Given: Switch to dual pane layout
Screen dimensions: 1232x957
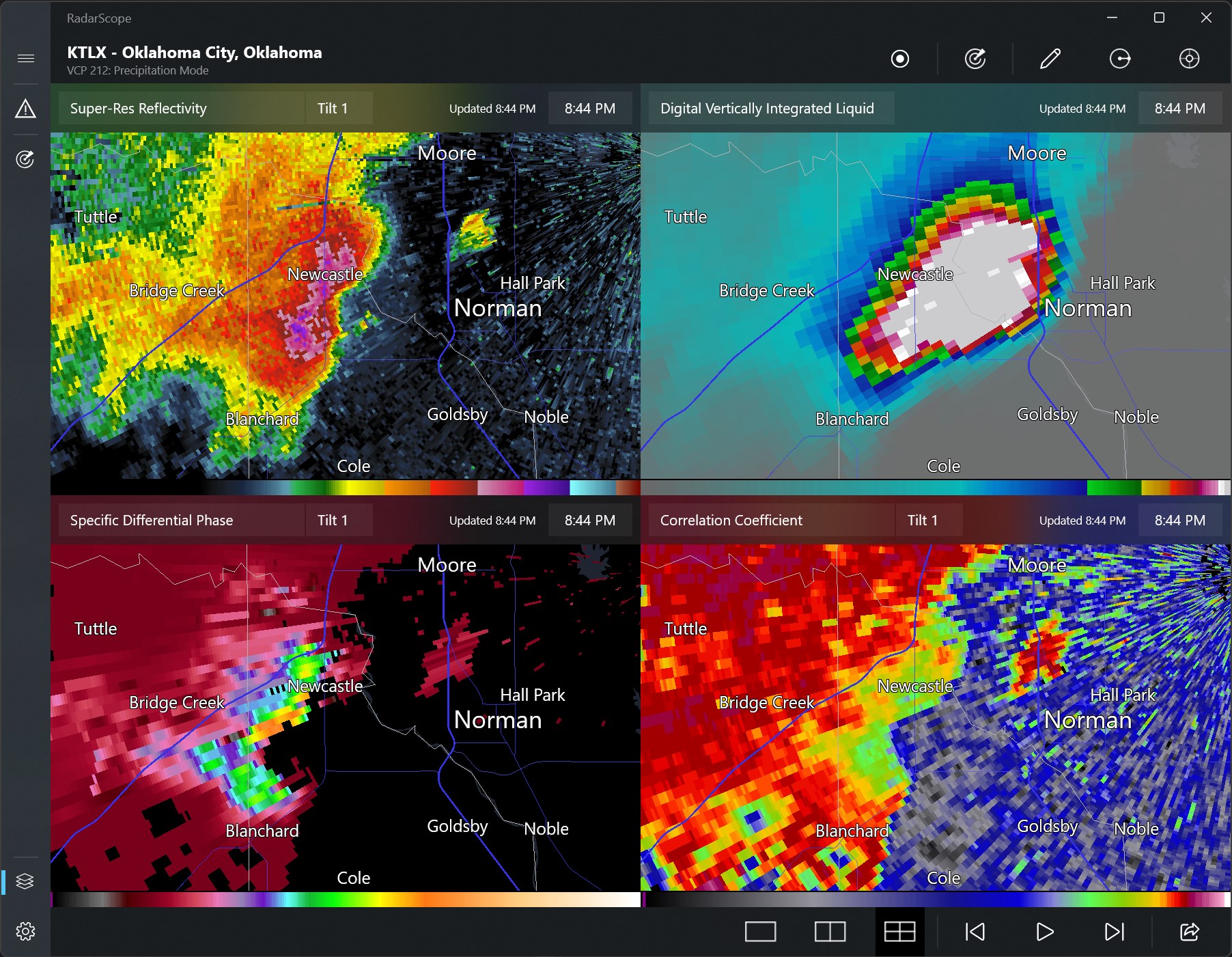Looking at the screenshot, I should click(x=830, y=931).
